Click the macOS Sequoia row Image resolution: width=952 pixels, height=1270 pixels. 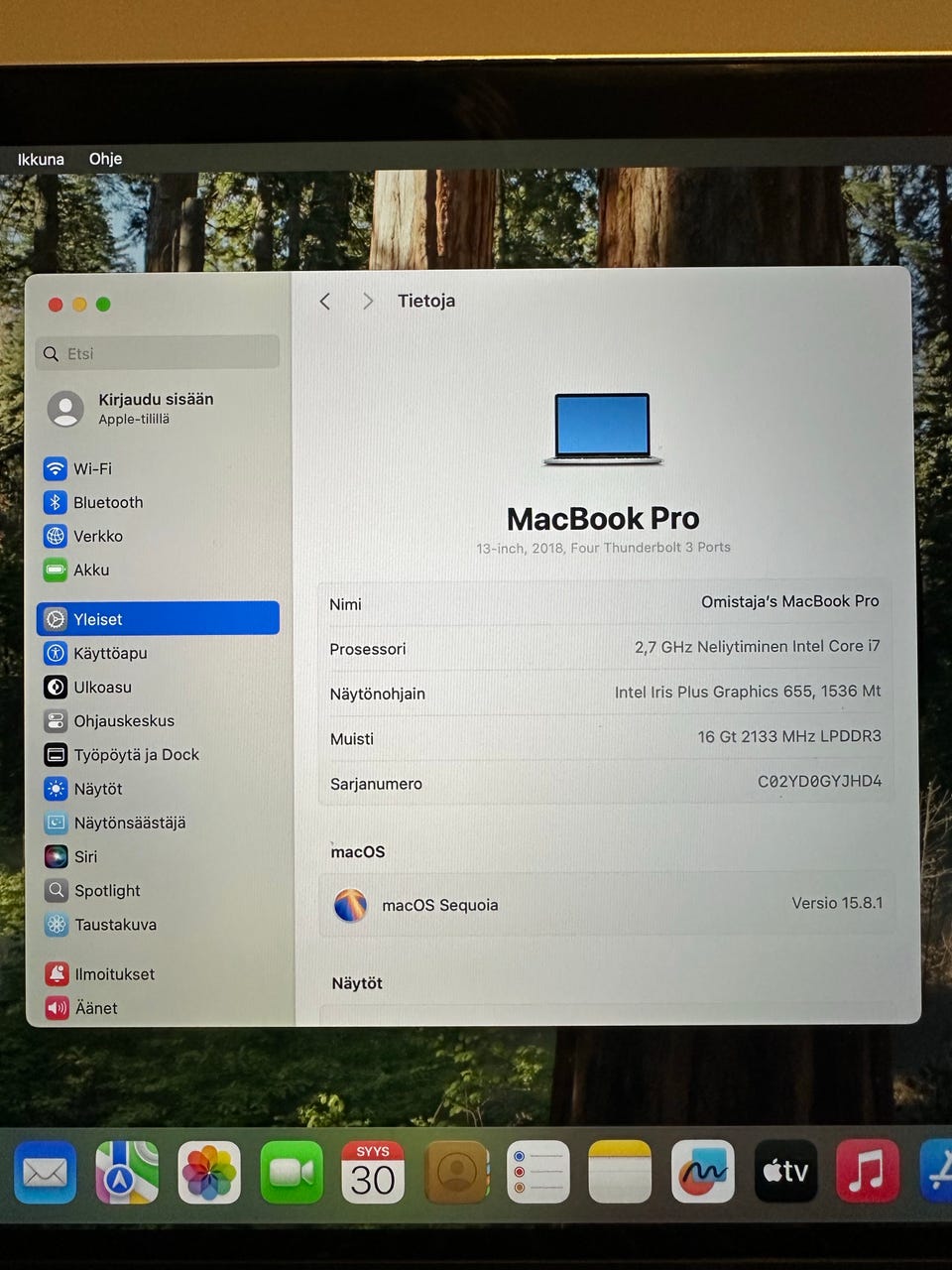click(x=606, y=904)
